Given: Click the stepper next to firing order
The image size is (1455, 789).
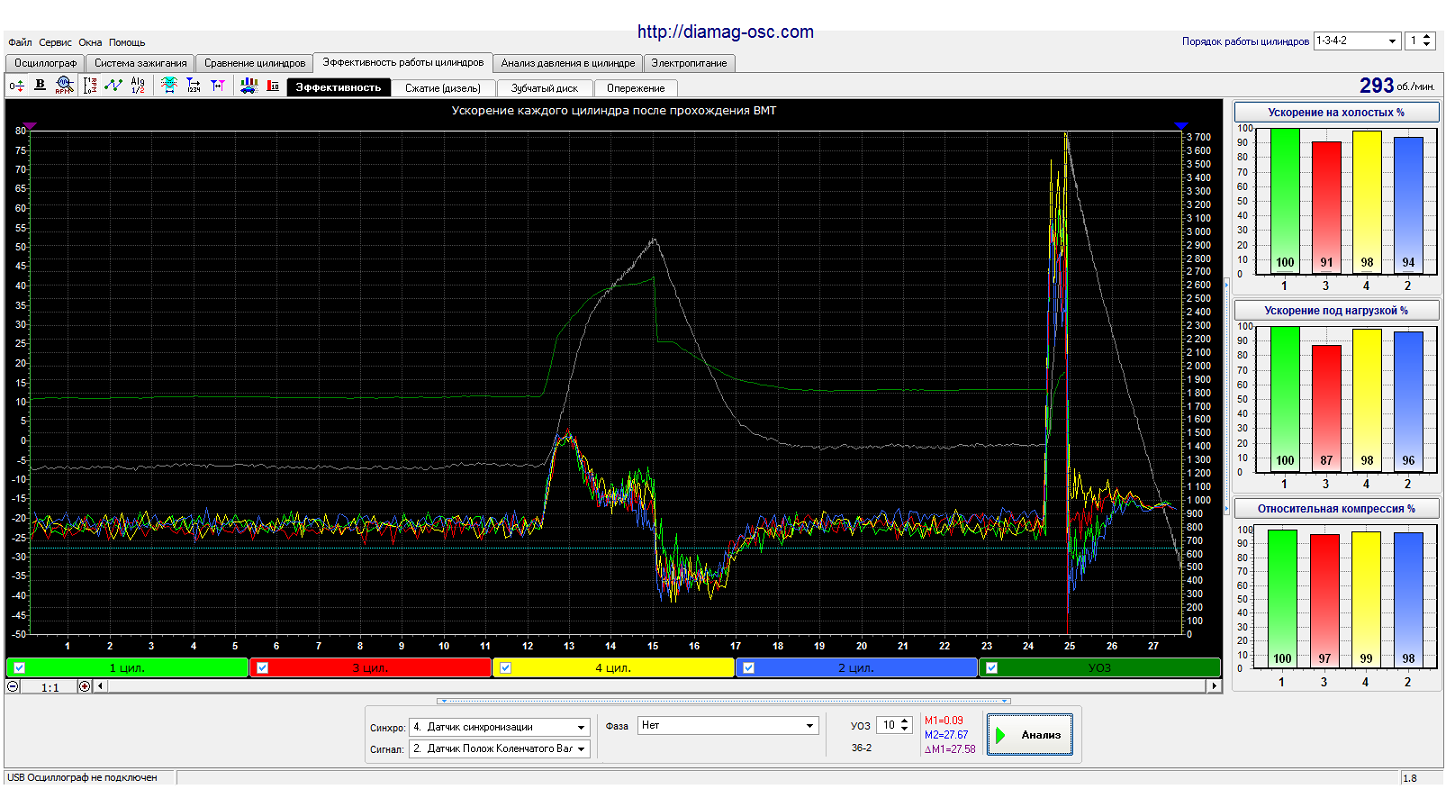Looking at the screenshot, I should click(1426, 41).
